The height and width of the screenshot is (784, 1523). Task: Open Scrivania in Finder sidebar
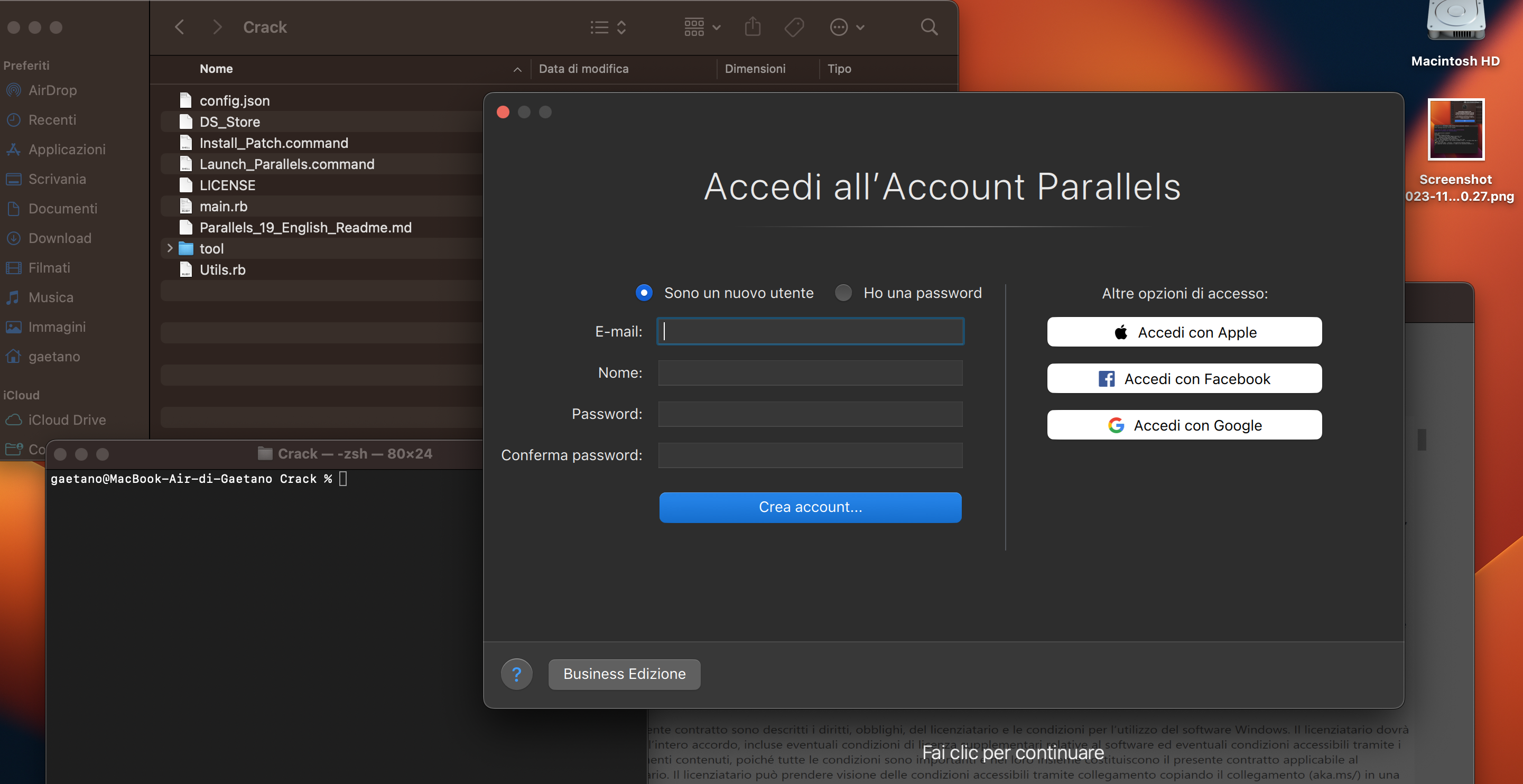click(57, 179)
